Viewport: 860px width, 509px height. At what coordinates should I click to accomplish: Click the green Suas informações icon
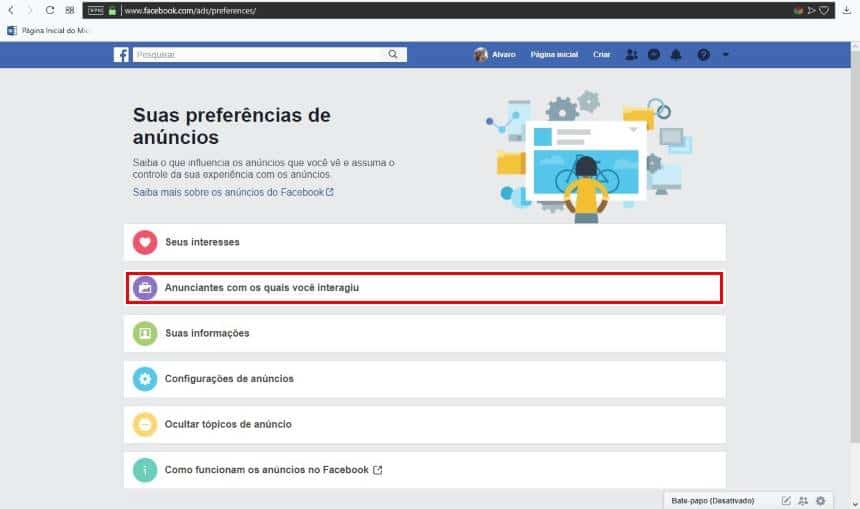click(x=145, y=333)
